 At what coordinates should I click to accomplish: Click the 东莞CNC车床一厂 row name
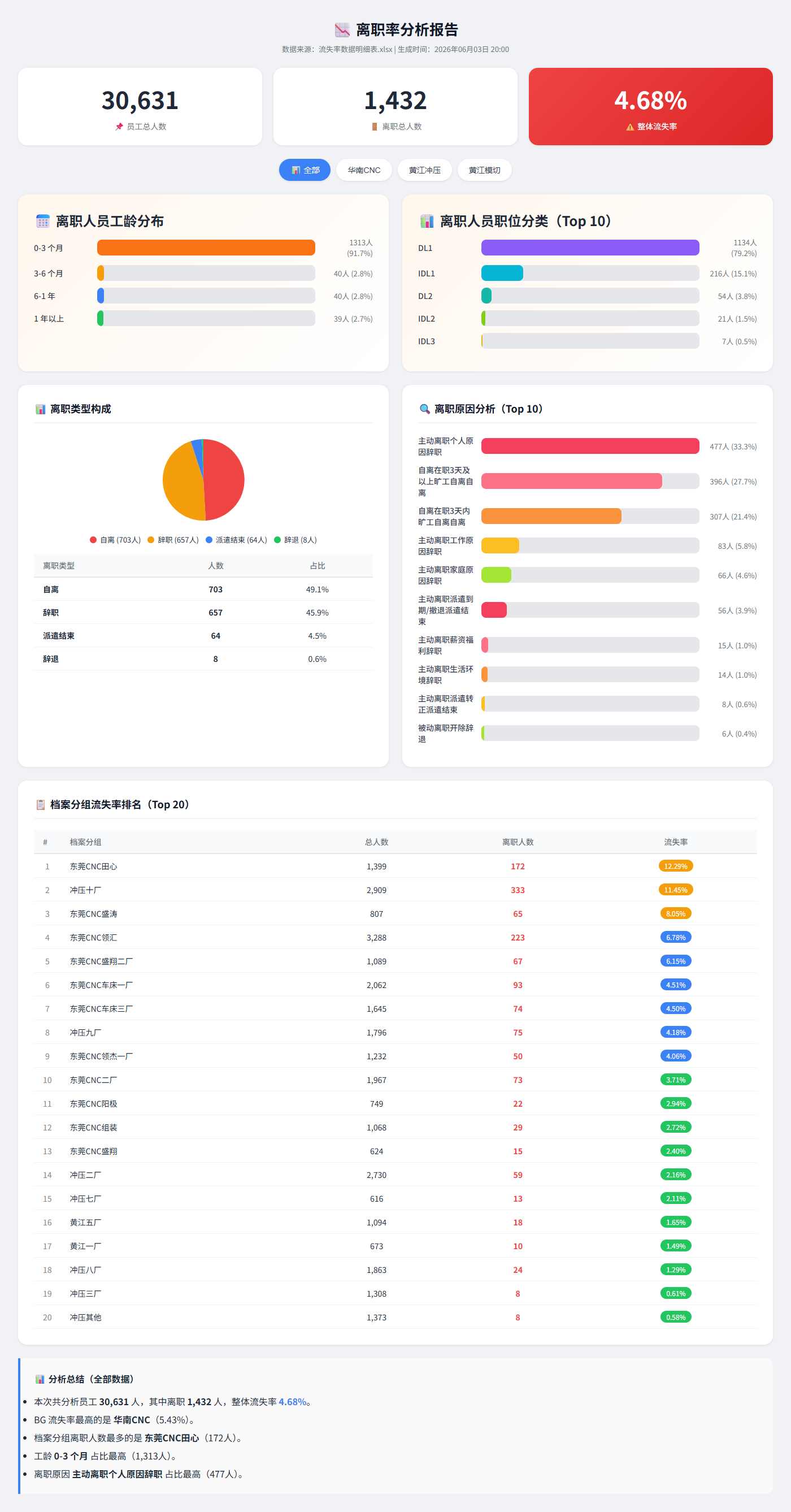[x=102, y=986]
